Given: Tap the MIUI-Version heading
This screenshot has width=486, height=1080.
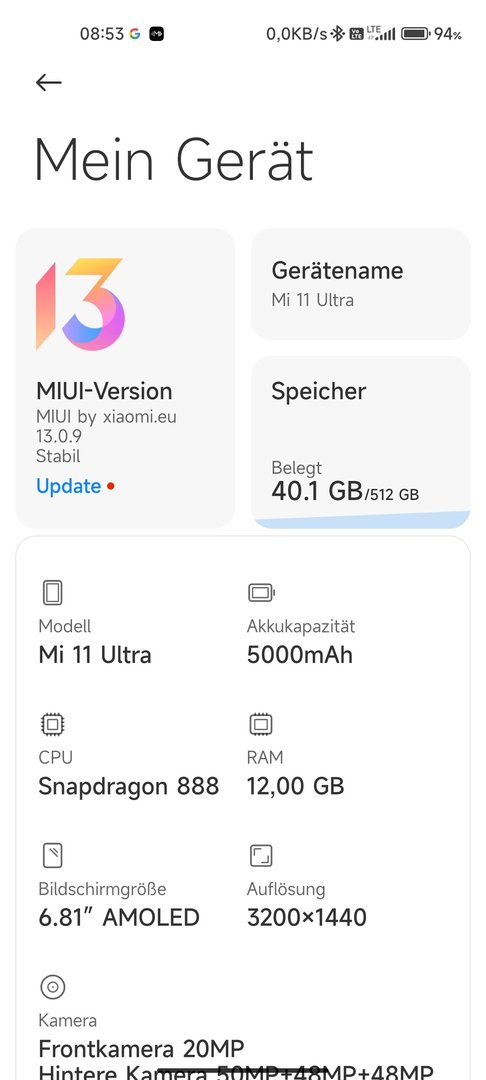Looking at the screenshot, I should [x=104, y=391].
